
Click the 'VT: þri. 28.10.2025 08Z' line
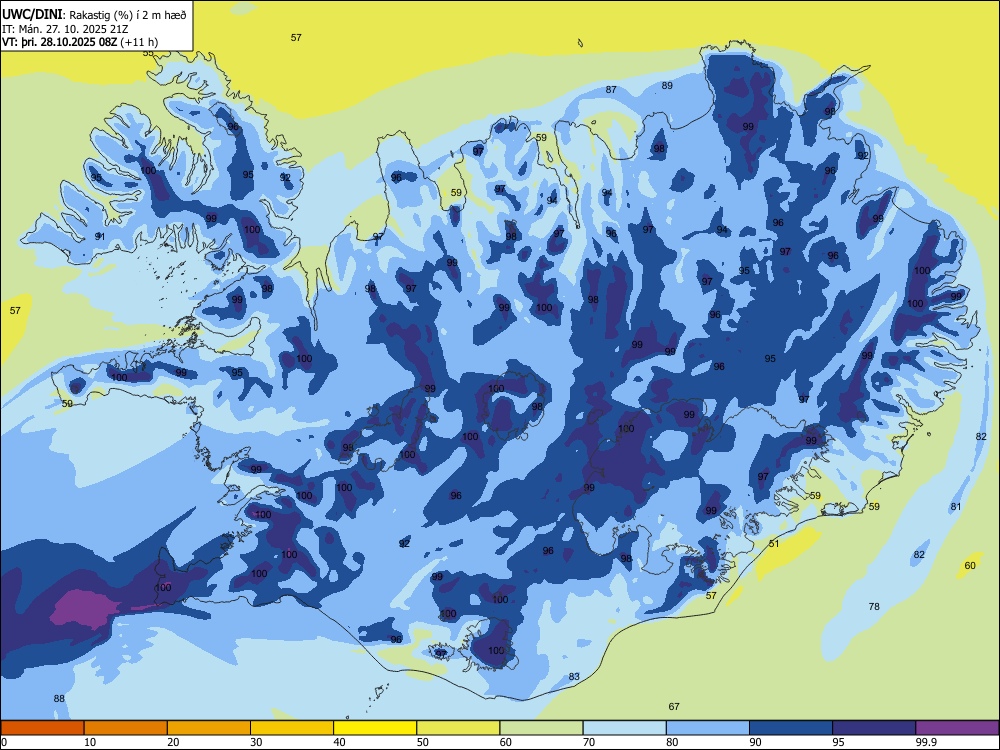coord(59,42)
